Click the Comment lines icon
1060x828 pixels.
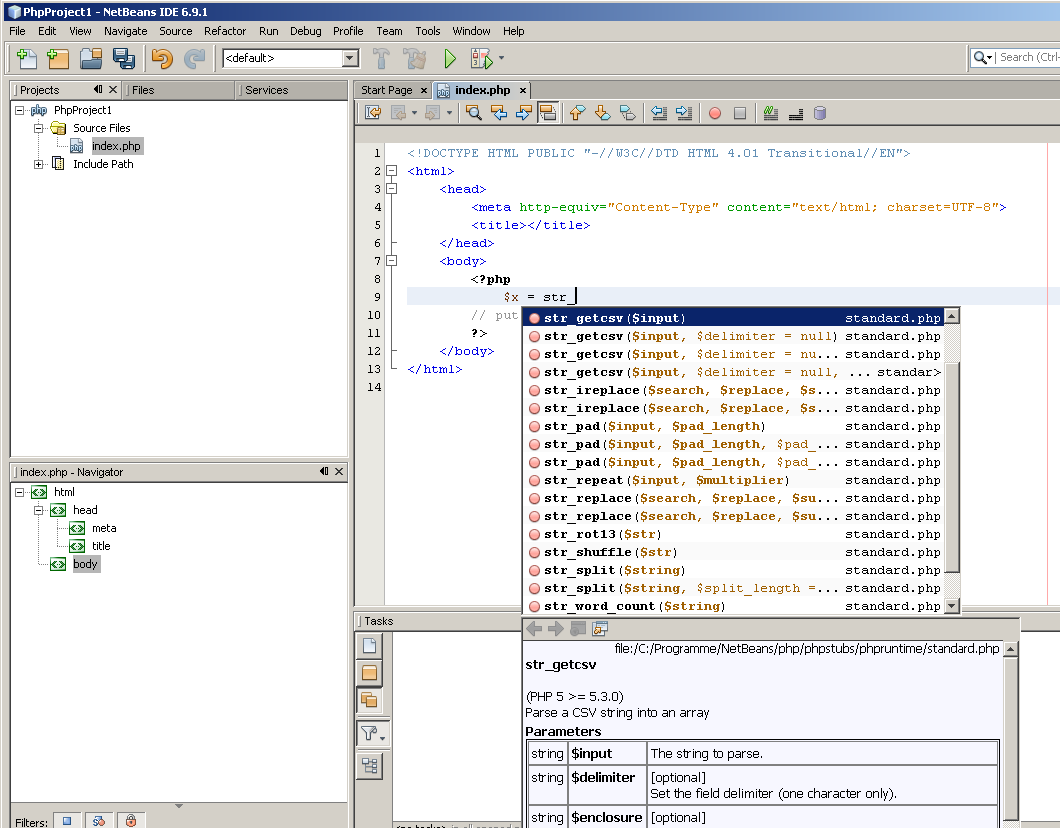coord(771,113)
